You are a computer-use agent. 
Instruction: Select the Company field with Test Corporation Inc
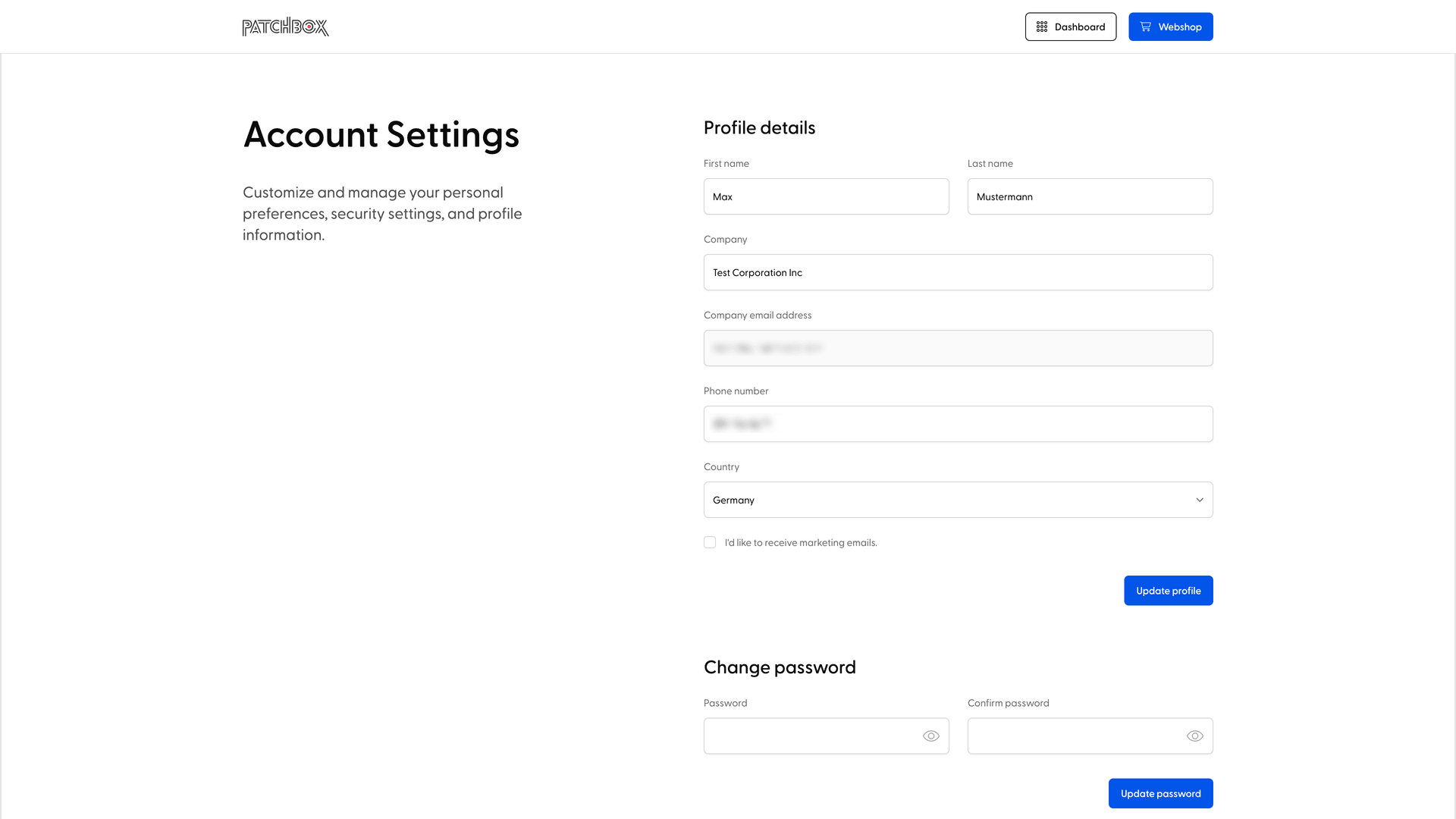958,272
